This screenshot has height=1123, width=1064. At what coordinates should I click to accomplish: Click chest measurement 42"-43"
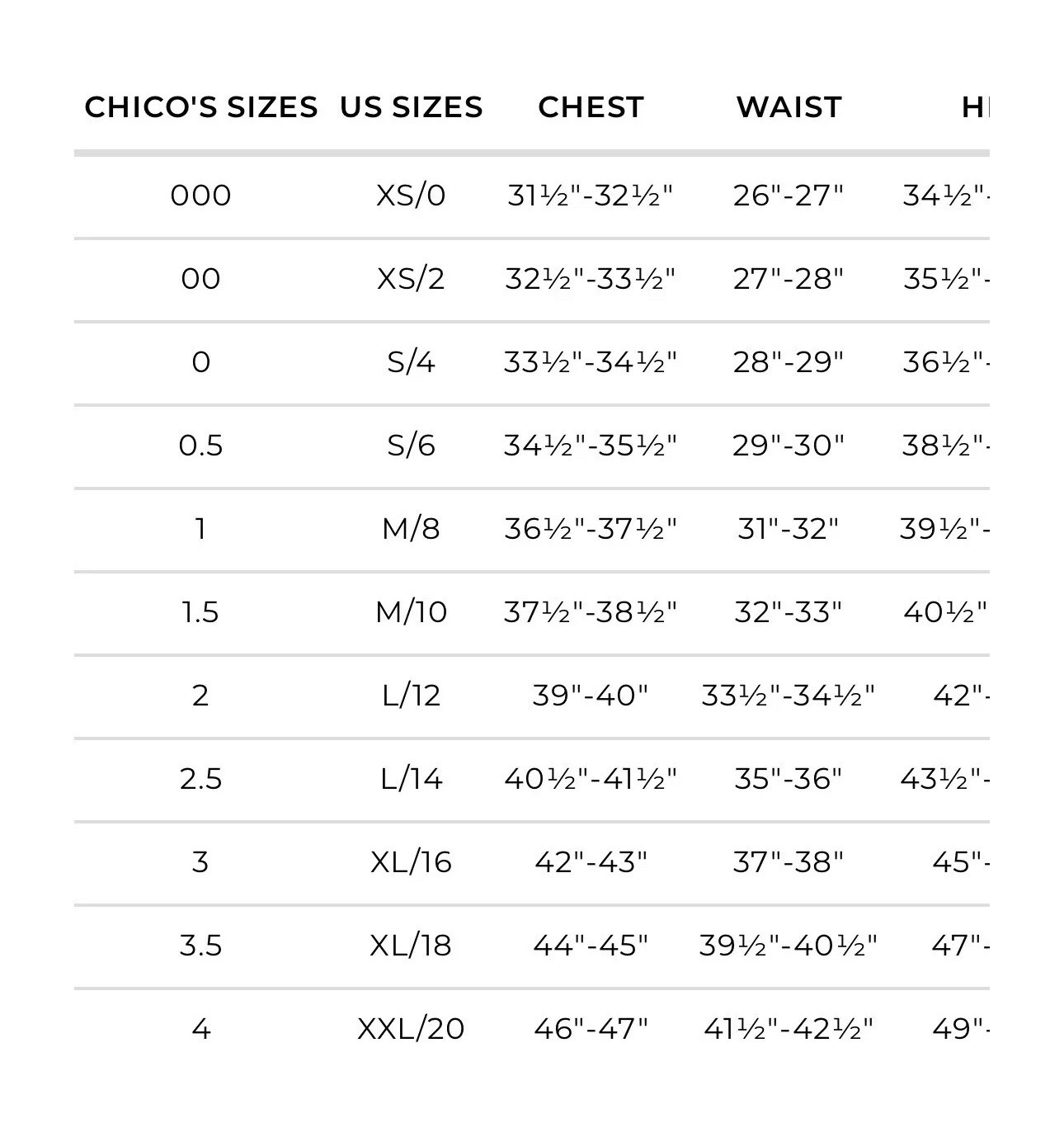coord(591,862)
